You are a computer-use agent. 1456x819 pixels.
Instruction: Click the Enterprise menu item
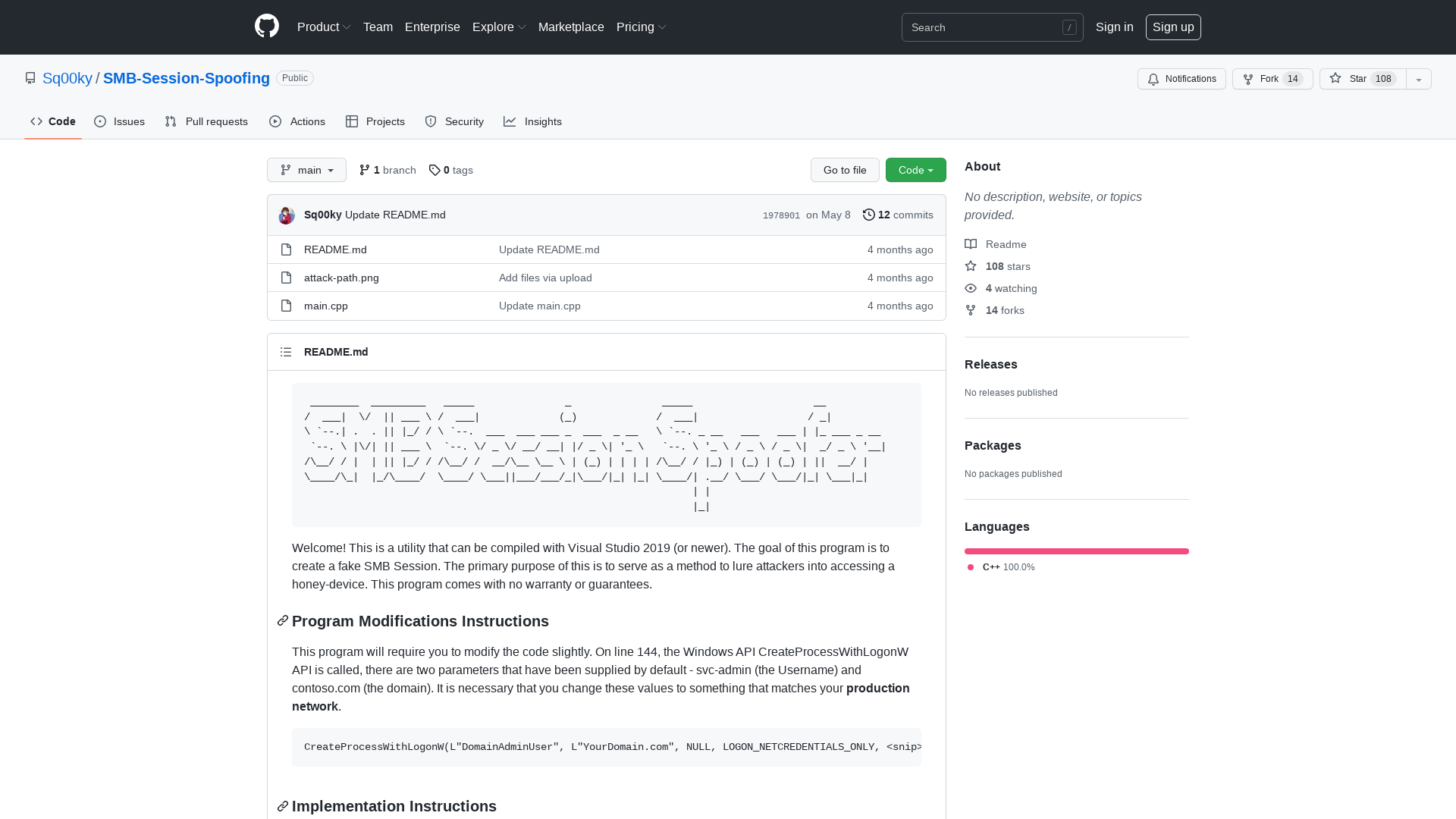(x=432, y=27)
